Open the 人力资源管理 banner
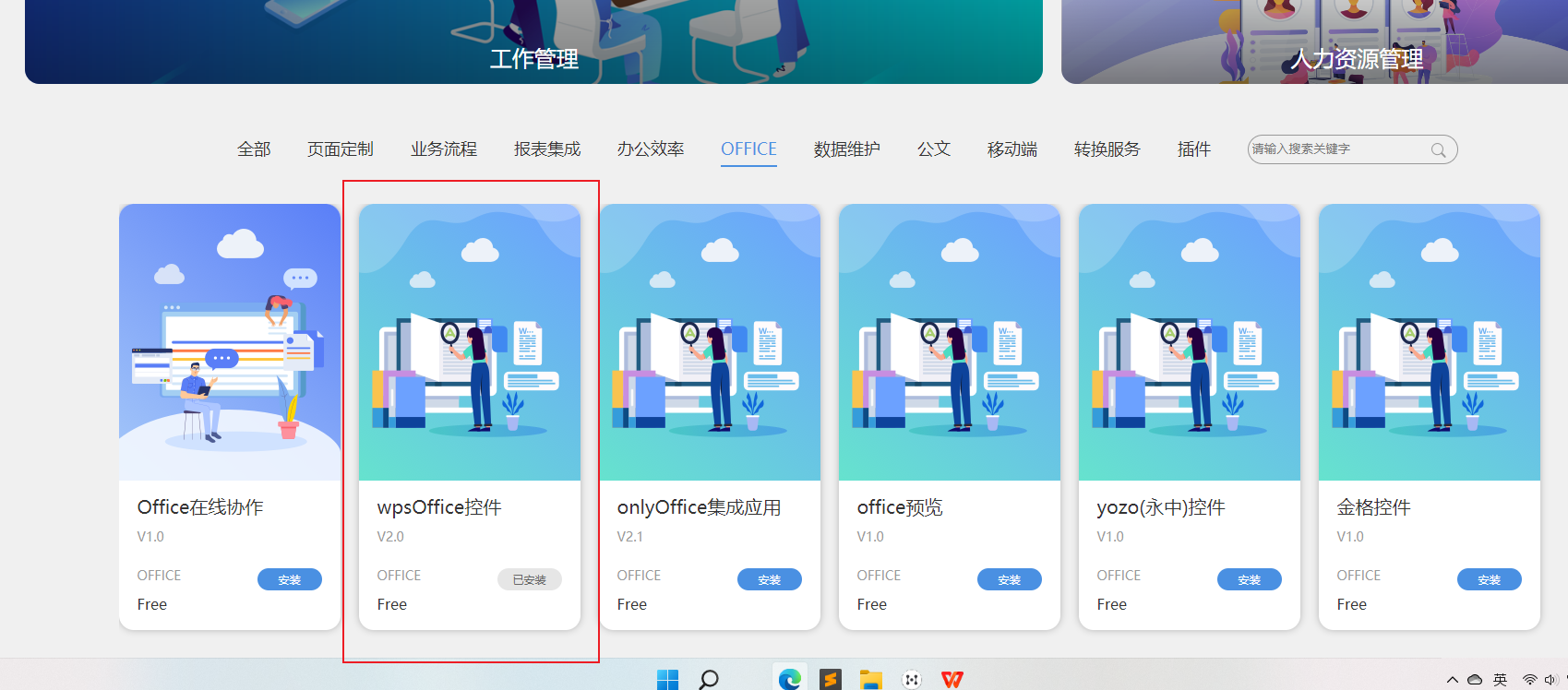The width and height of the screenshot is (1568, 690). pyautogui.click(x=1314, y=42)
